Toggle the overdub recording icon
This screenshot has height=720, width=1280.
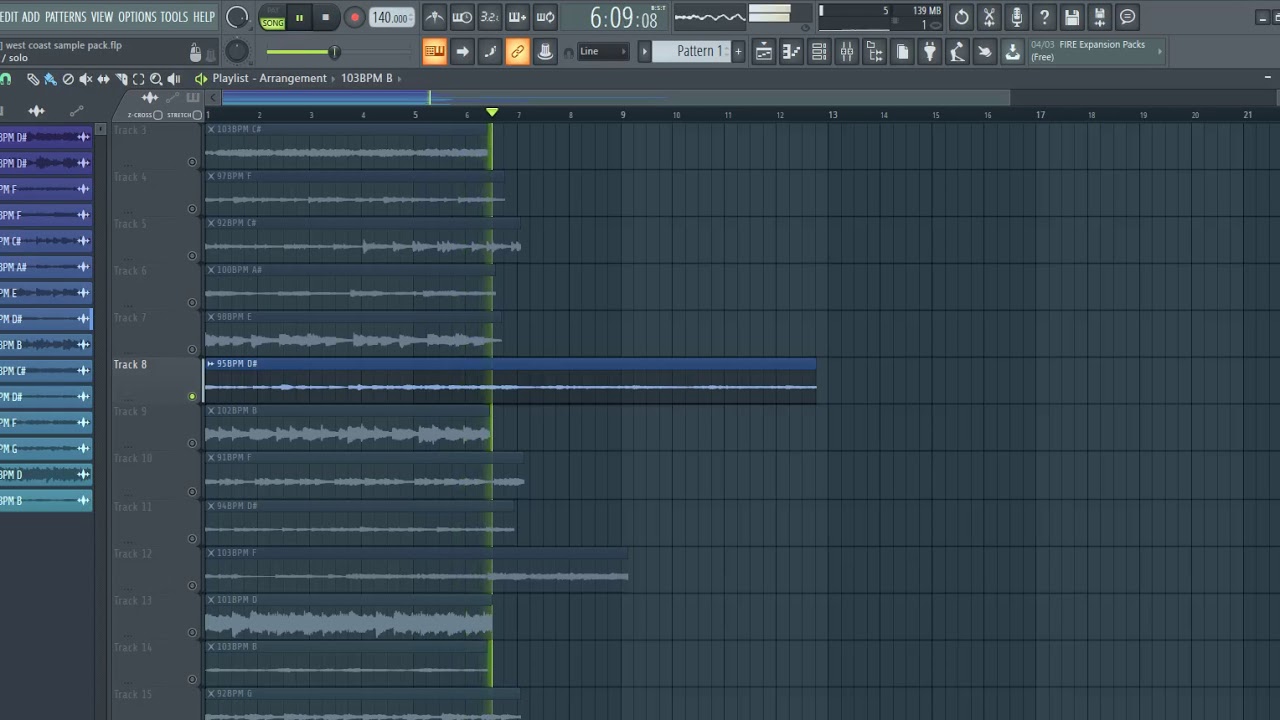[x=517, y=17]
